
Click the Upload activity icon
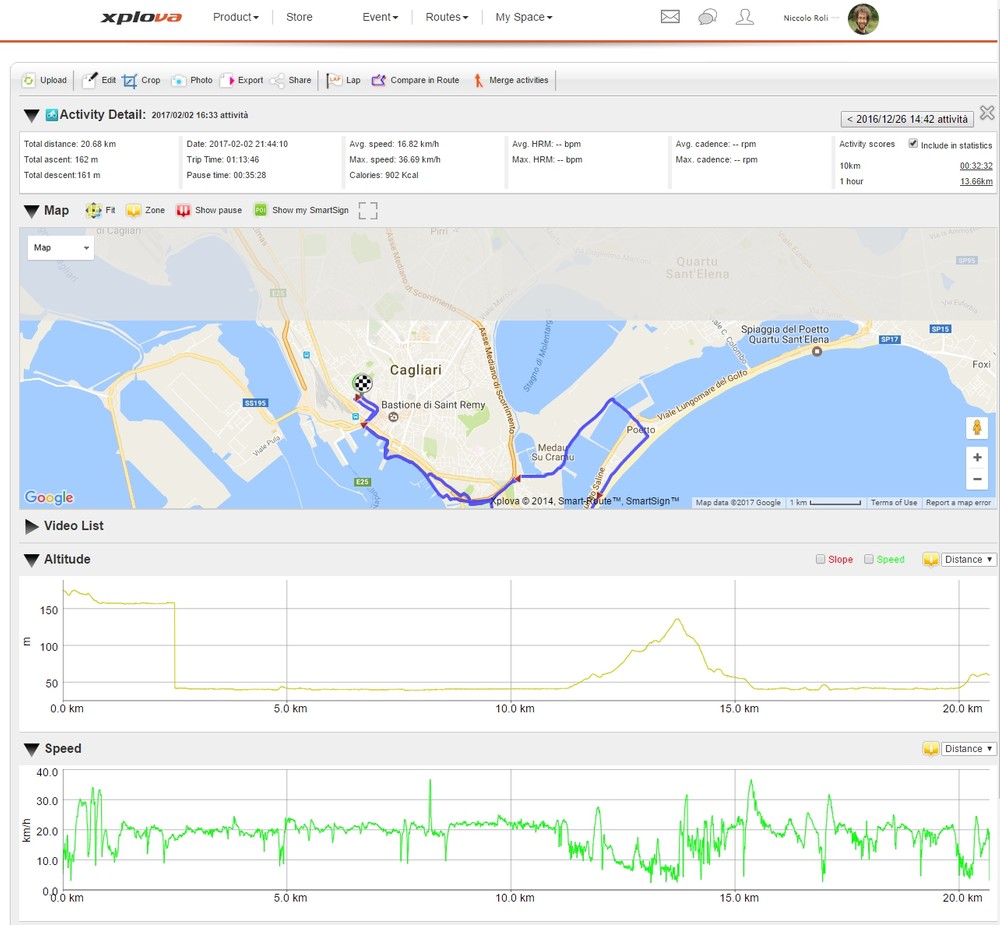(29, 80)
